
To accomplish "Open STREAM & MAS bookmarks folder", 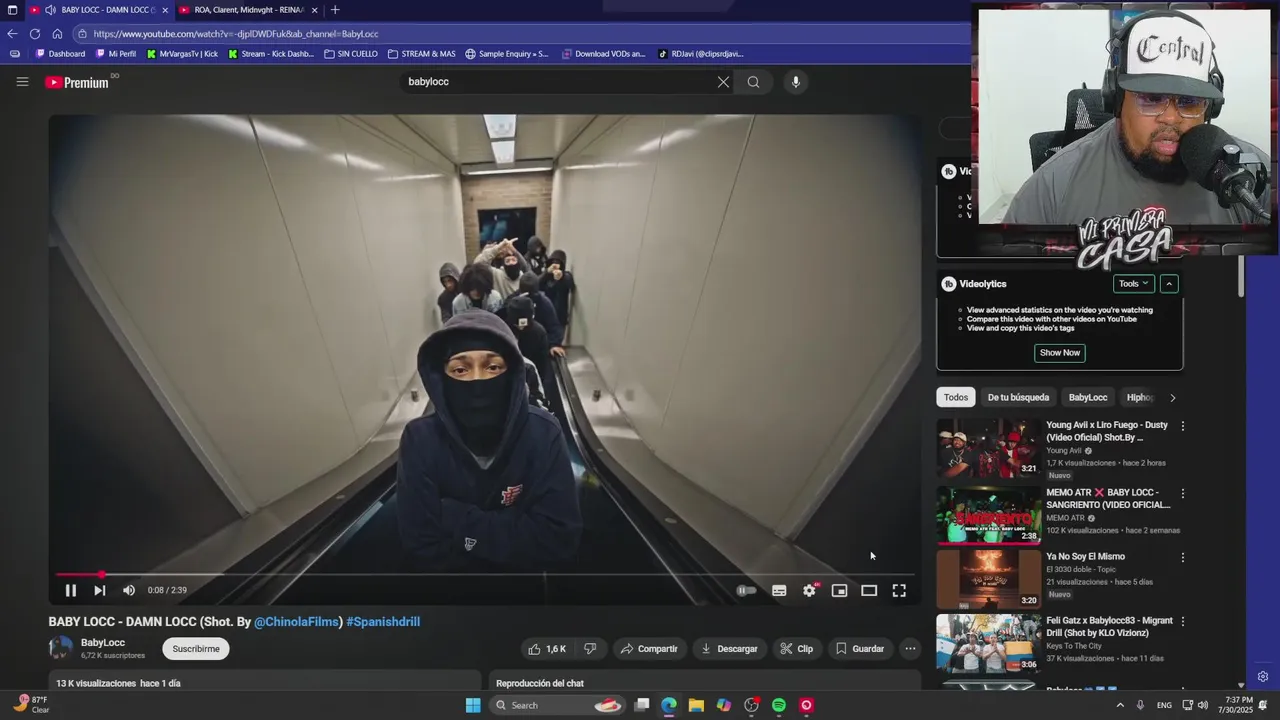I will point(421,54).
